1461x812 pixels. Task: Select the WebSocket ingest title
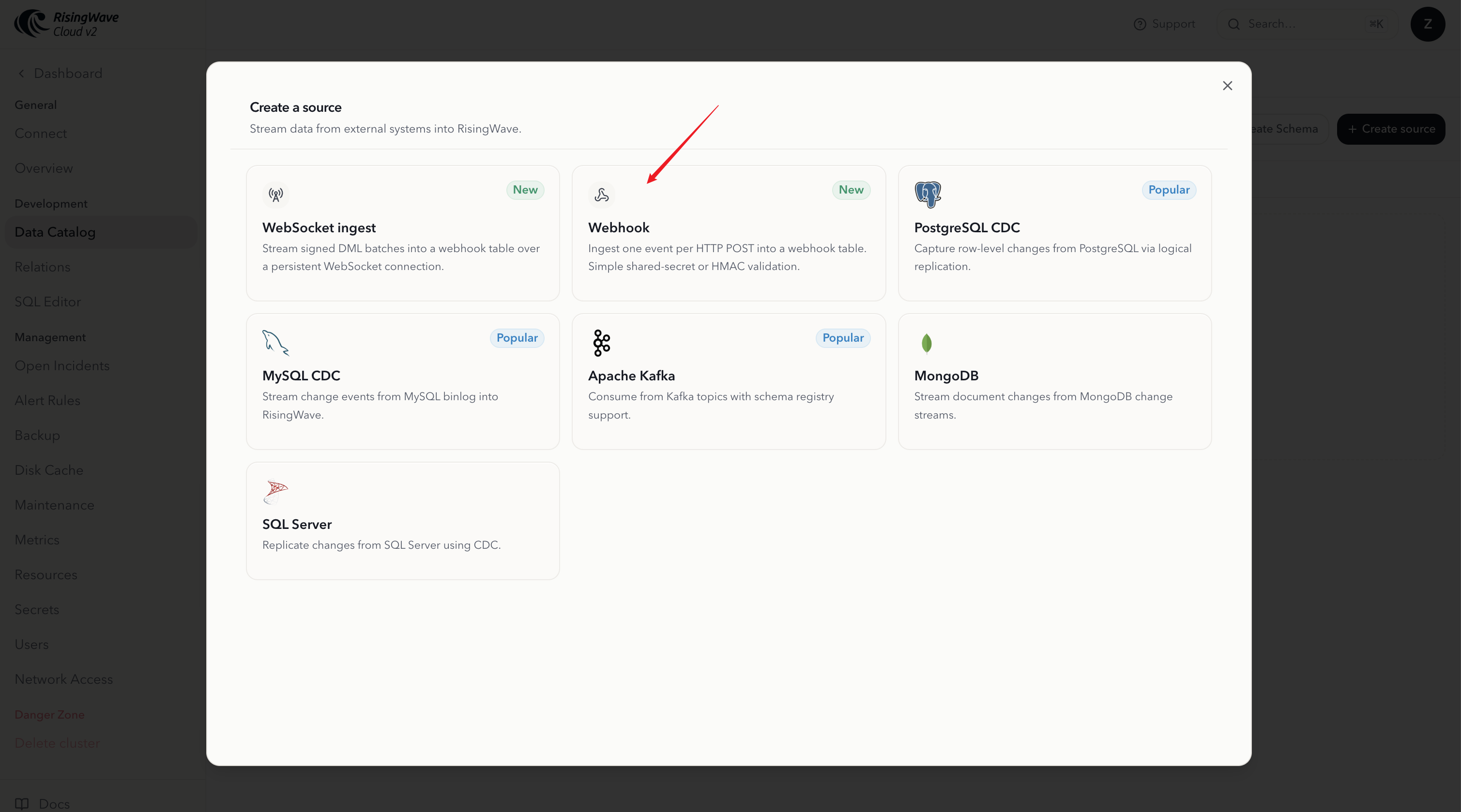(x=319, y=227)
